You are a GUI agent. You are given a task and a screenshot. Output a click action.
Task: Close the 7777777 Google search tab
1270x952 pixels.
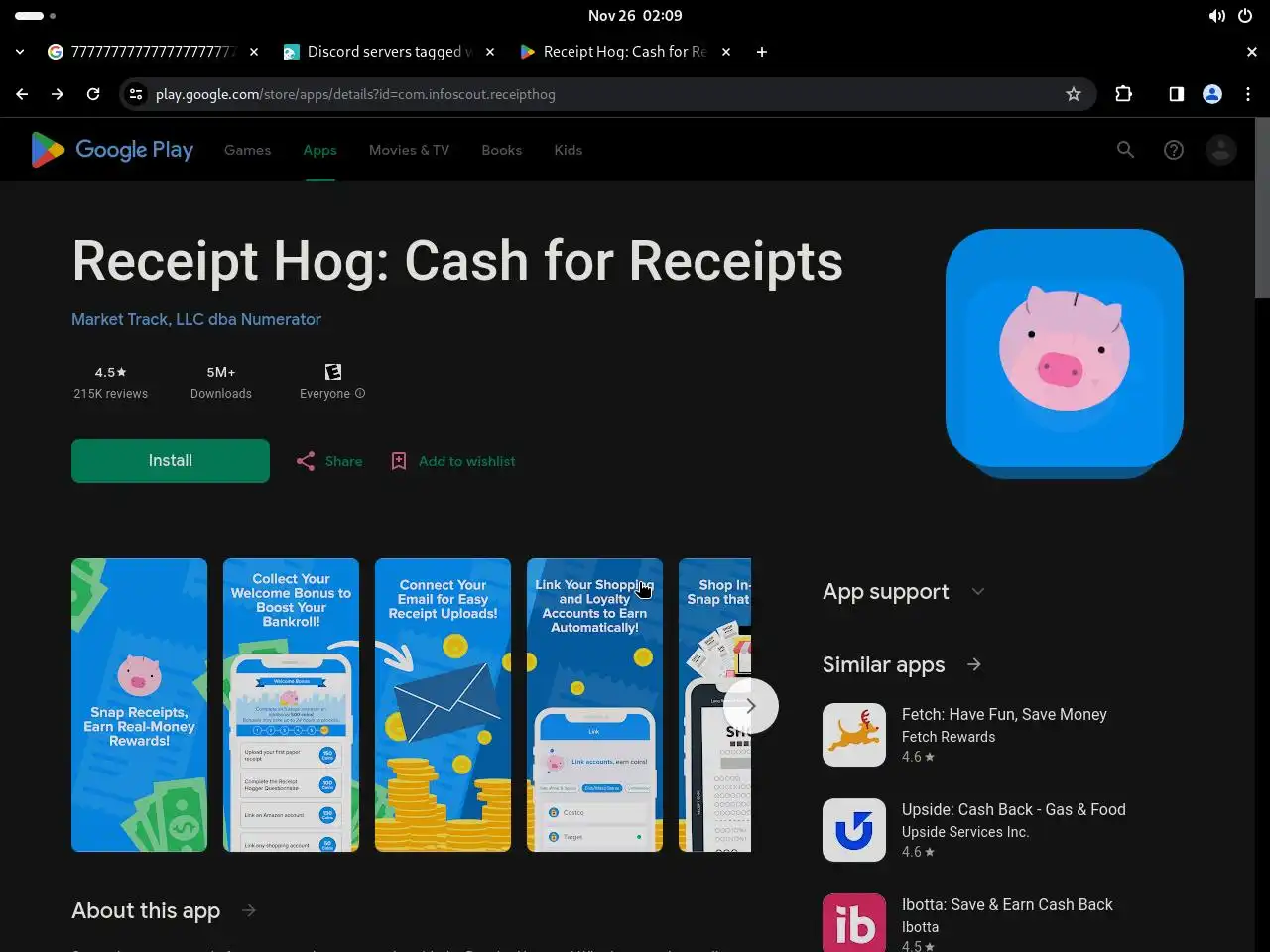[254, 52]
